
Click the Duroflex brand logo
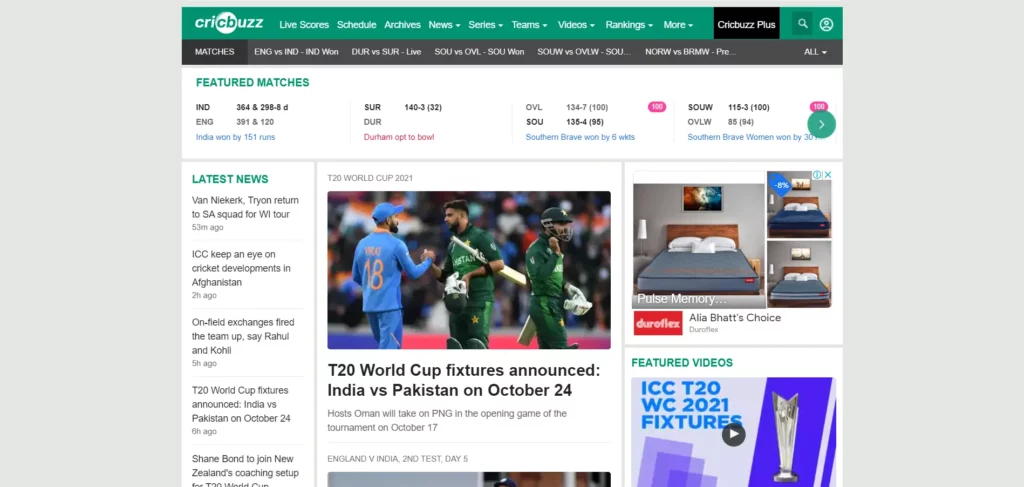tap(658, 323)
